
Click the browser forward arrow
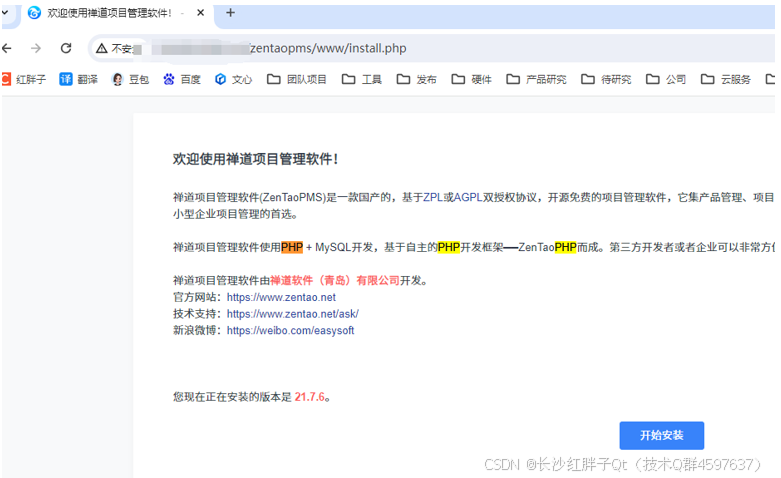[x=36, y=48]
